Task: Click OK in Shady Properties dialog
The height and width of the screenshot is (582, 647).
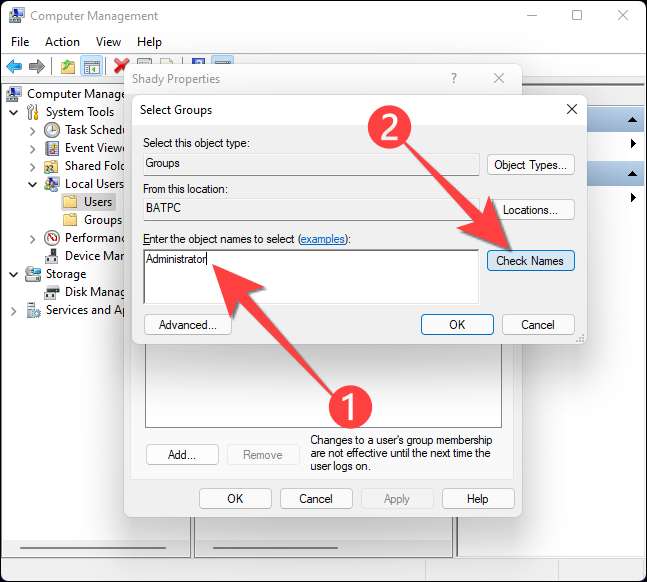Action: [235, 499]
